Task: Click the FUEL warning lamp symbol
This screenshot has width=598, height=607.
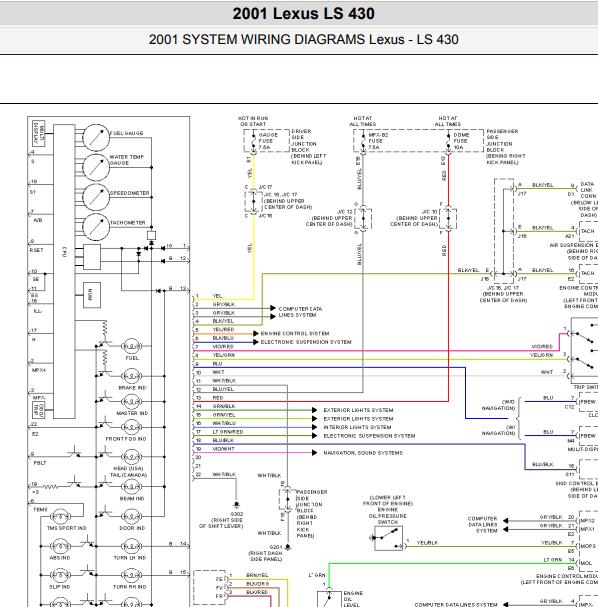Action: click(132, 346)
